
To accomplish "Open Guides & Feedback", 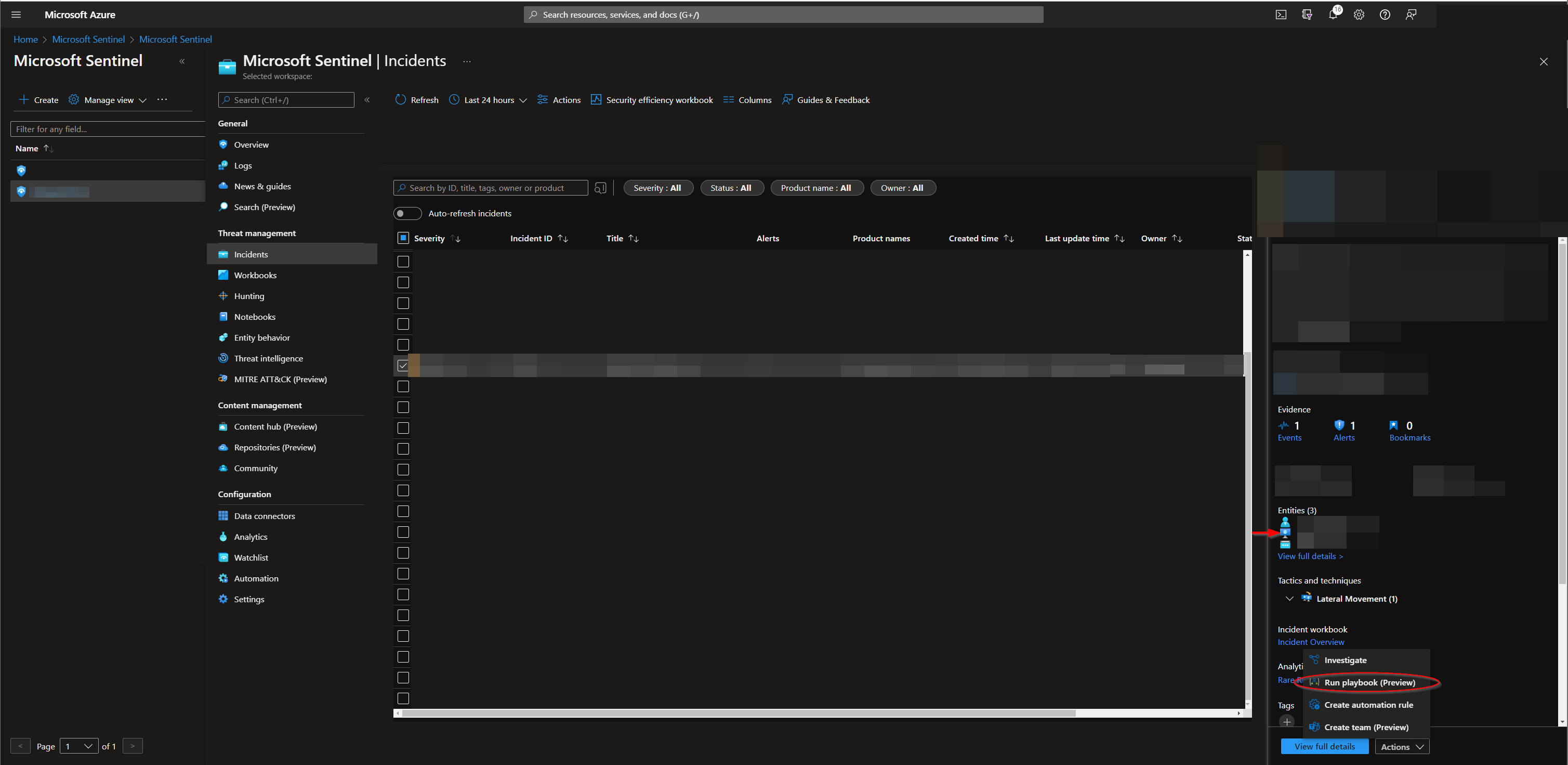I will (x=826, y=100).
